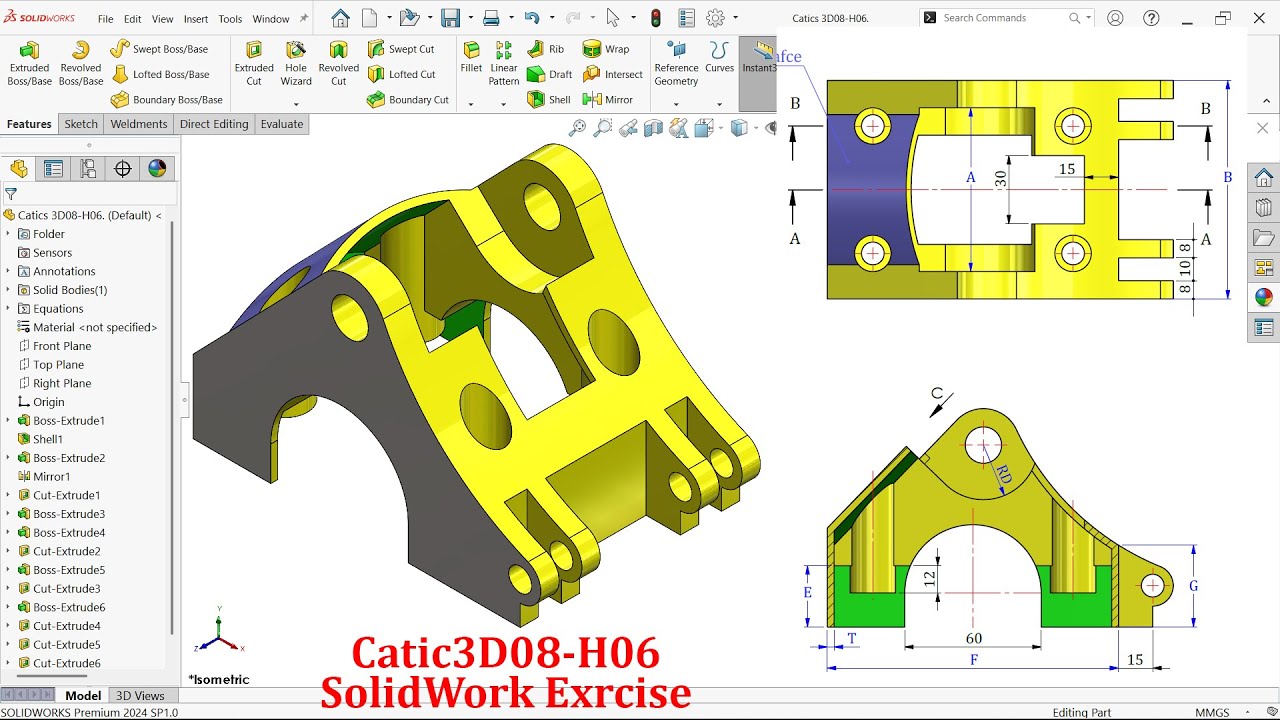Select the Shell feature tool

click(549, 99)
